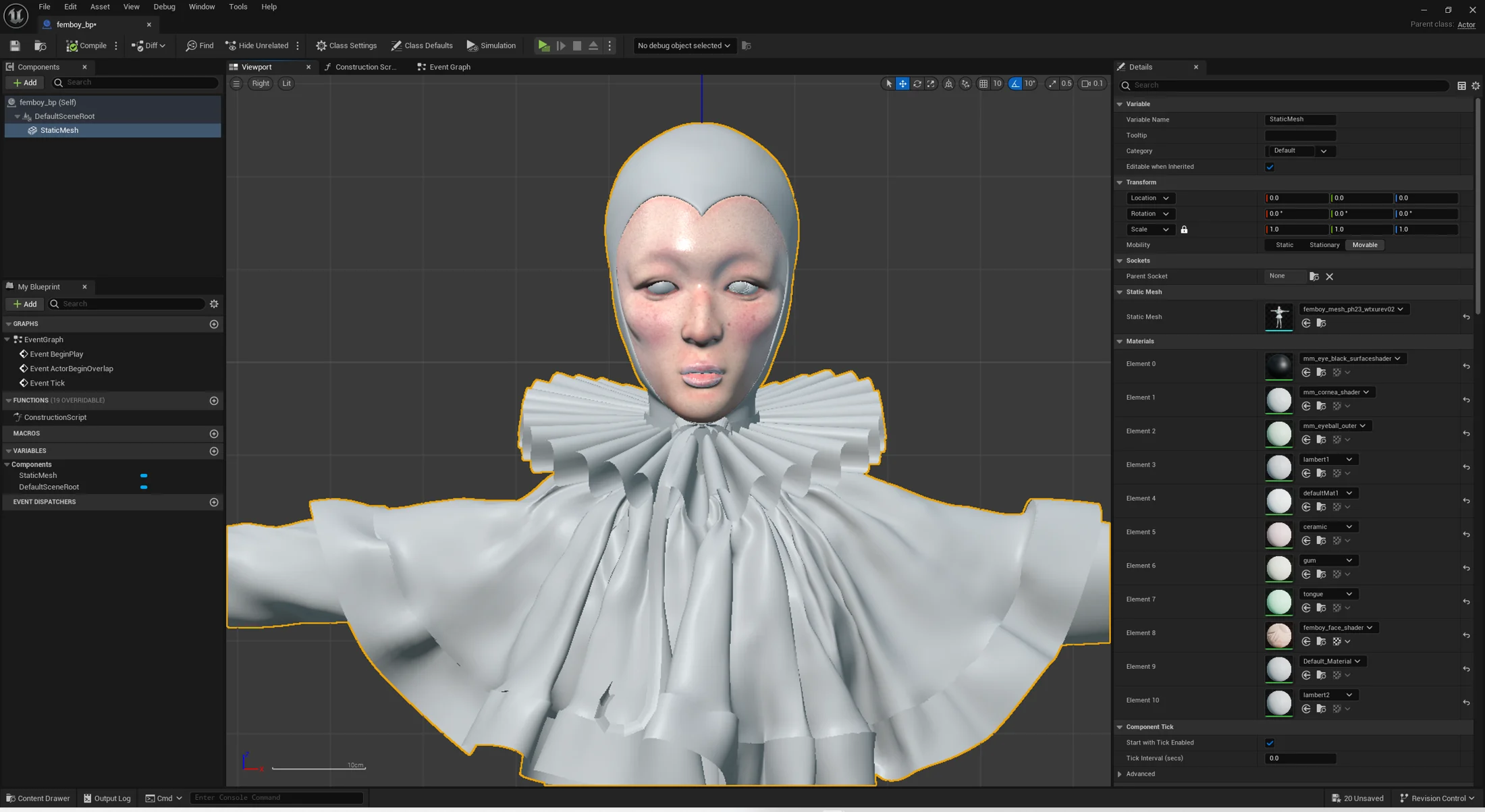Open viewport options hamburger menu

pos(236,84)
